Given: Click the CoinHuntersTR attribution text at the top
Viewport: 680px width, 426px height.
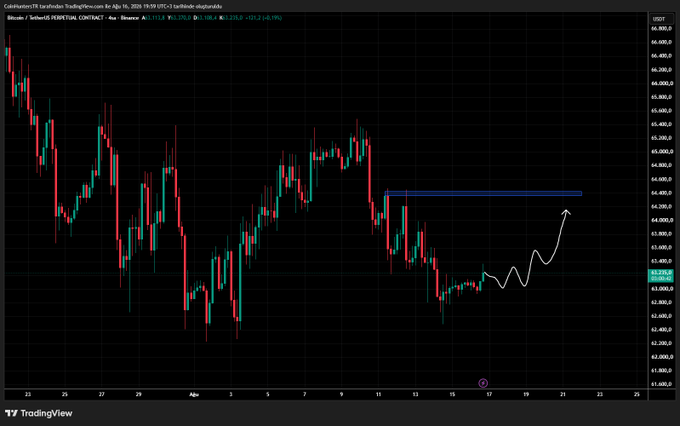Looking at the screenshot, I should coord(113,7).
